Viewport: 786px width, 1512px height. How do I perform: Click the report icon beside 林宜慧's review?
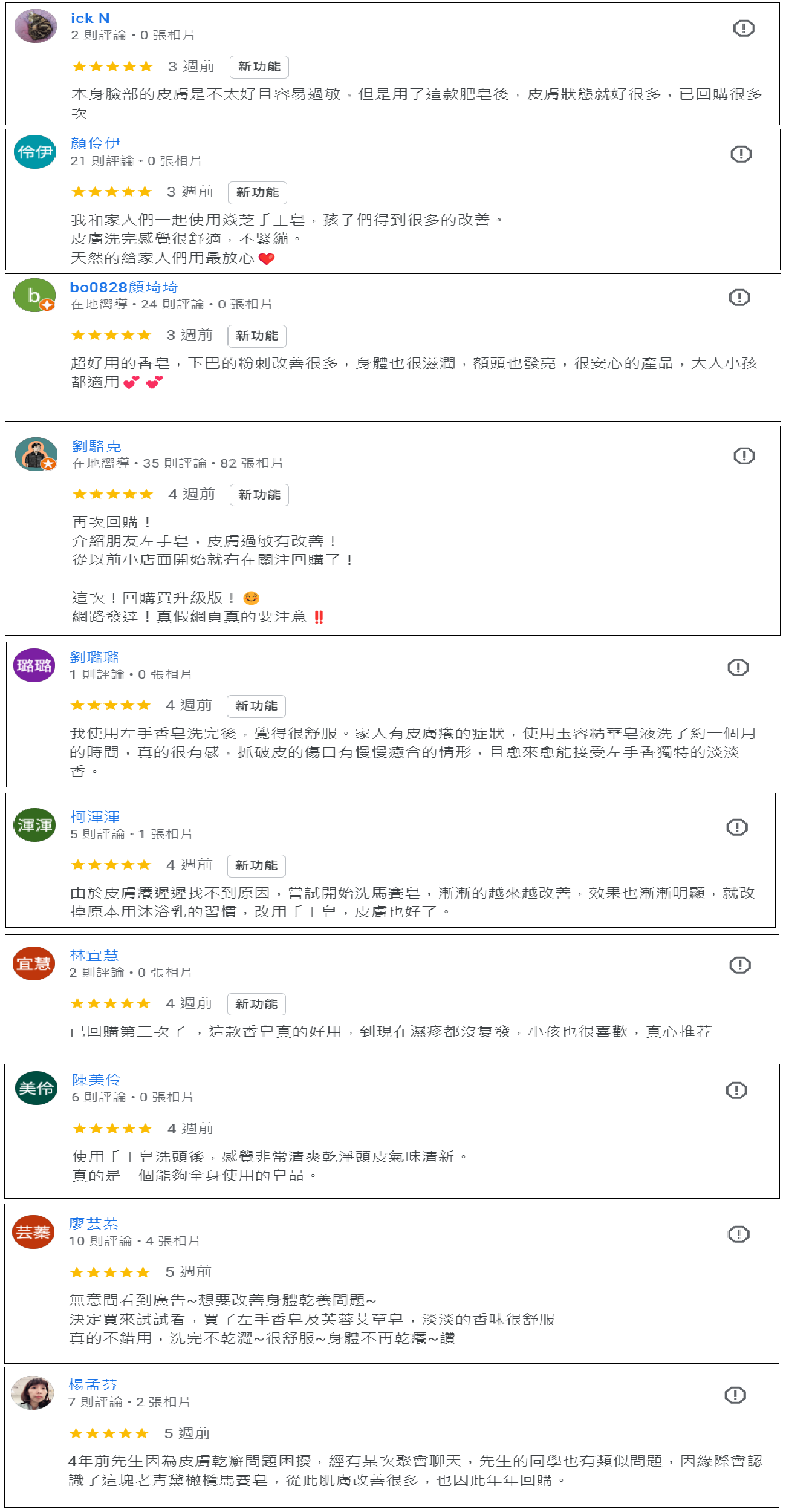pos(740,965)
